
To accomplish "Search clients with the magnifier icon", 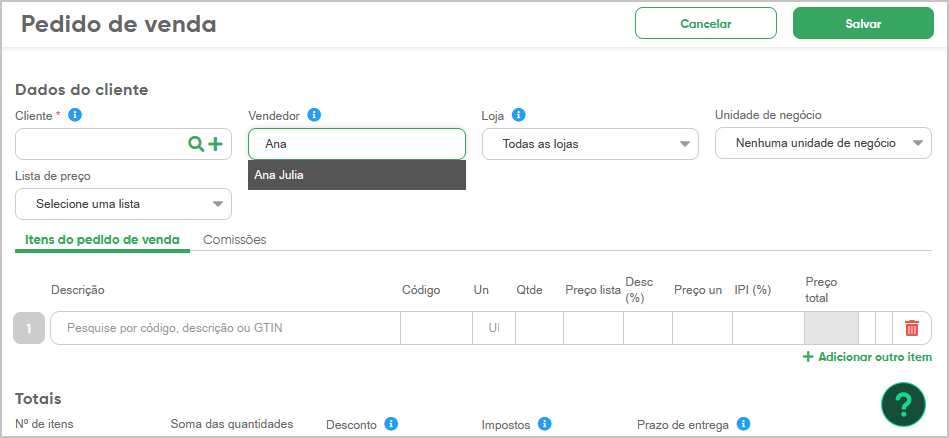I will click(x=196, y=144).
